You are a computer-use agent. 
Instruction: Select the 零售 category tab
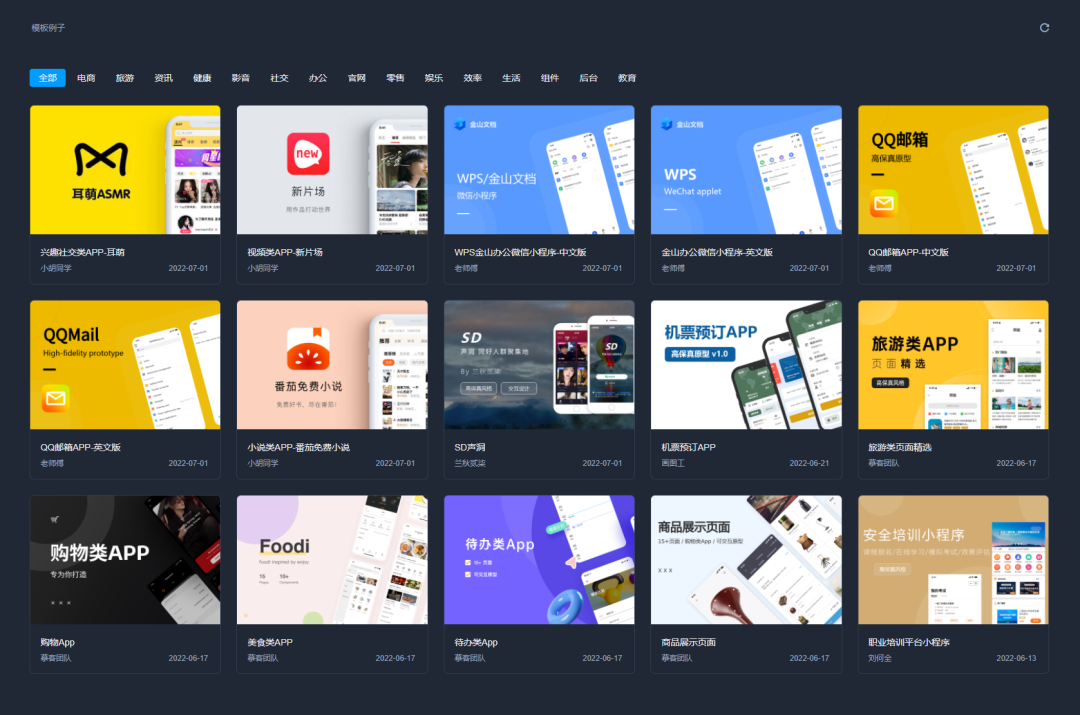tap(395, 78)
